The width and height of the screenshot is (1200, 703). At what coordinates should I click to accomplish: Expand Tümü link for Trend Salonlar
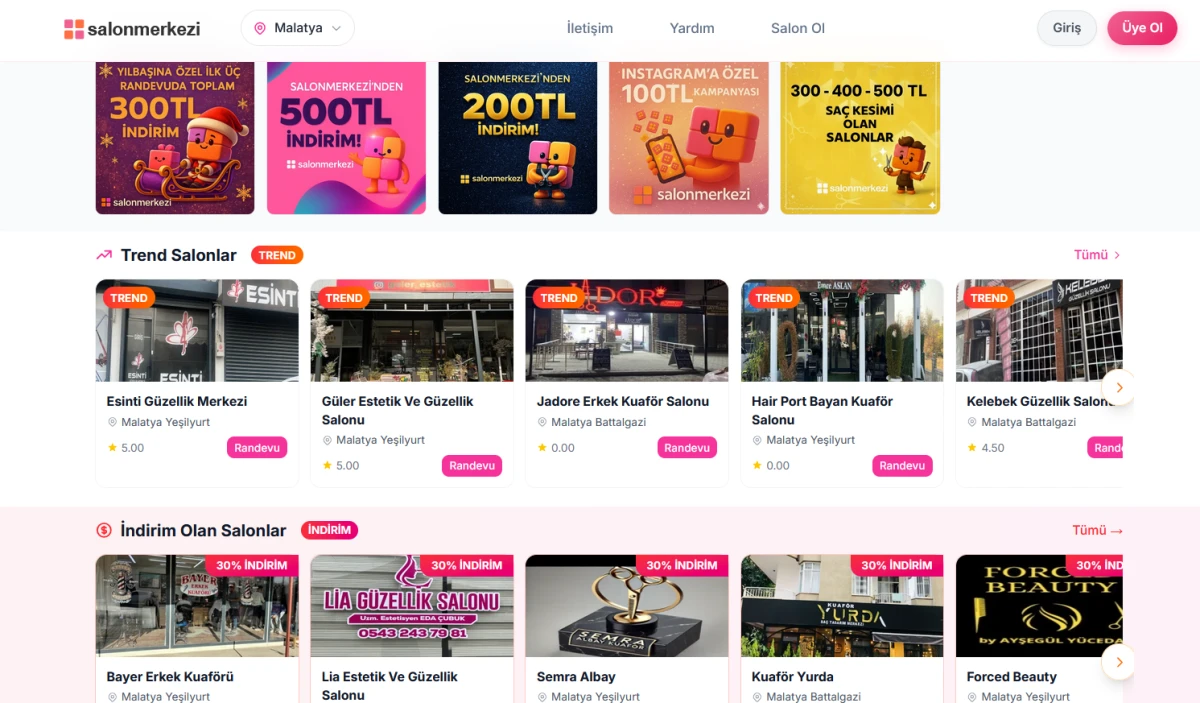coord(1097,255)
